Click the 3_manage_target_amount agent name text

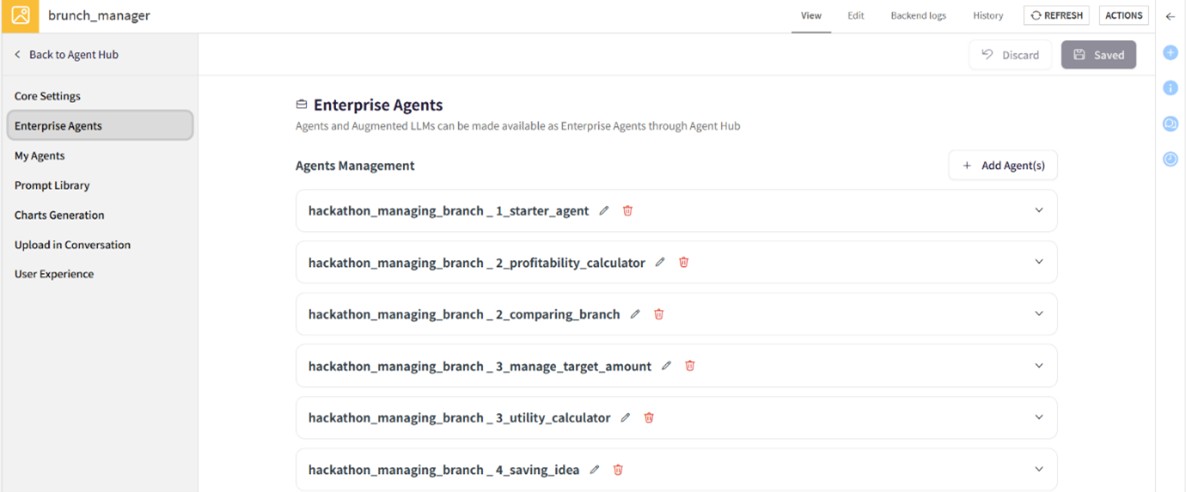[x=480, y=366]
